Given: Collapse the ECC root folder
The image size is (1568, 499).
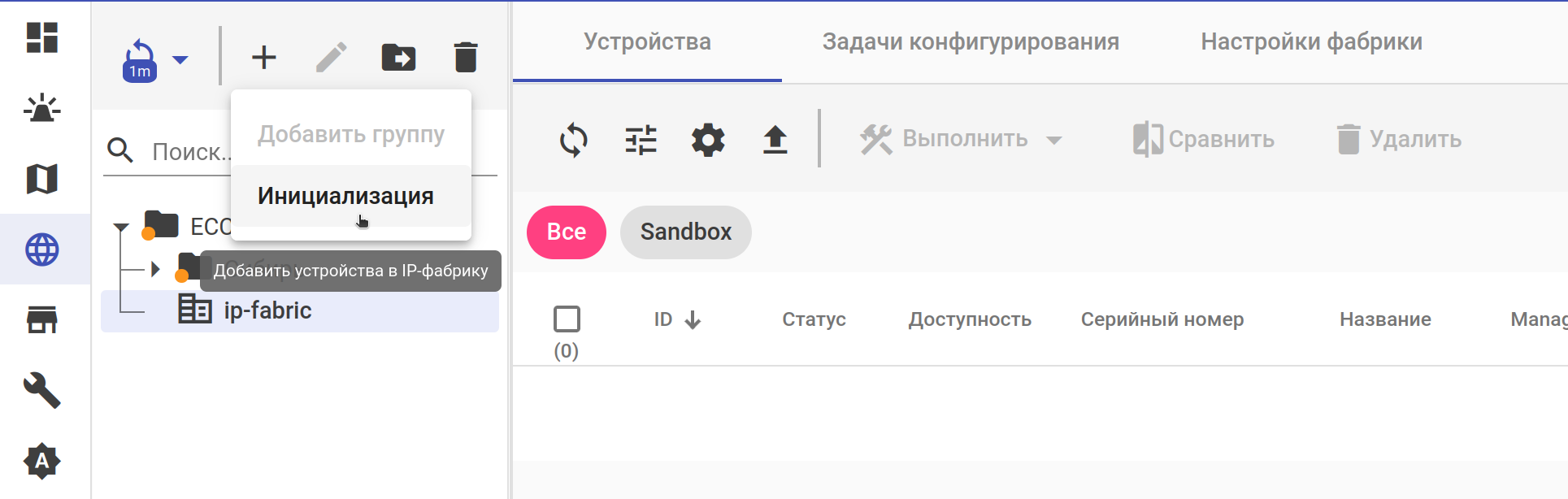Looking at the screenshot, I should (122, 228).
